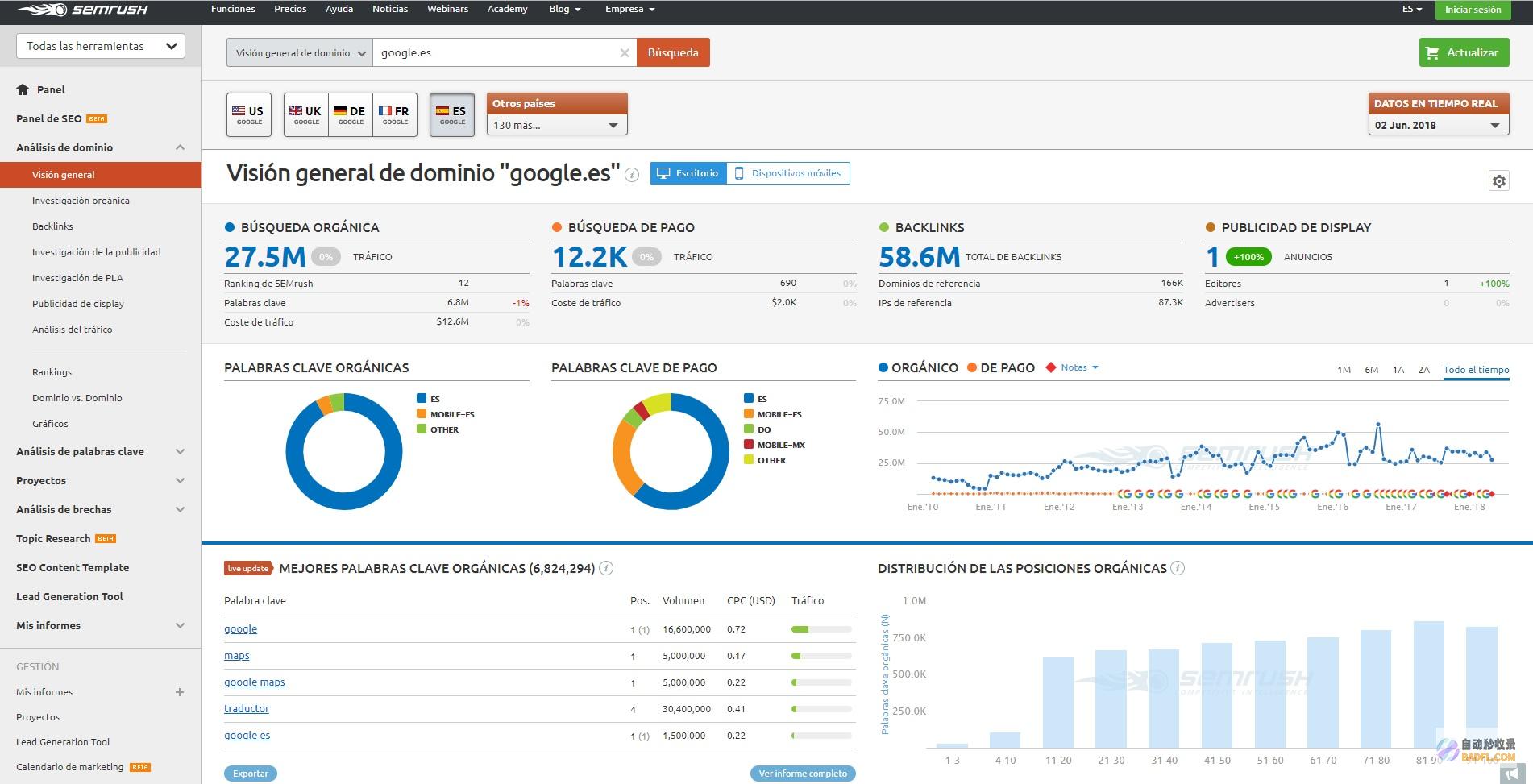Toggle the De pago chart series

pos(1001,367)
